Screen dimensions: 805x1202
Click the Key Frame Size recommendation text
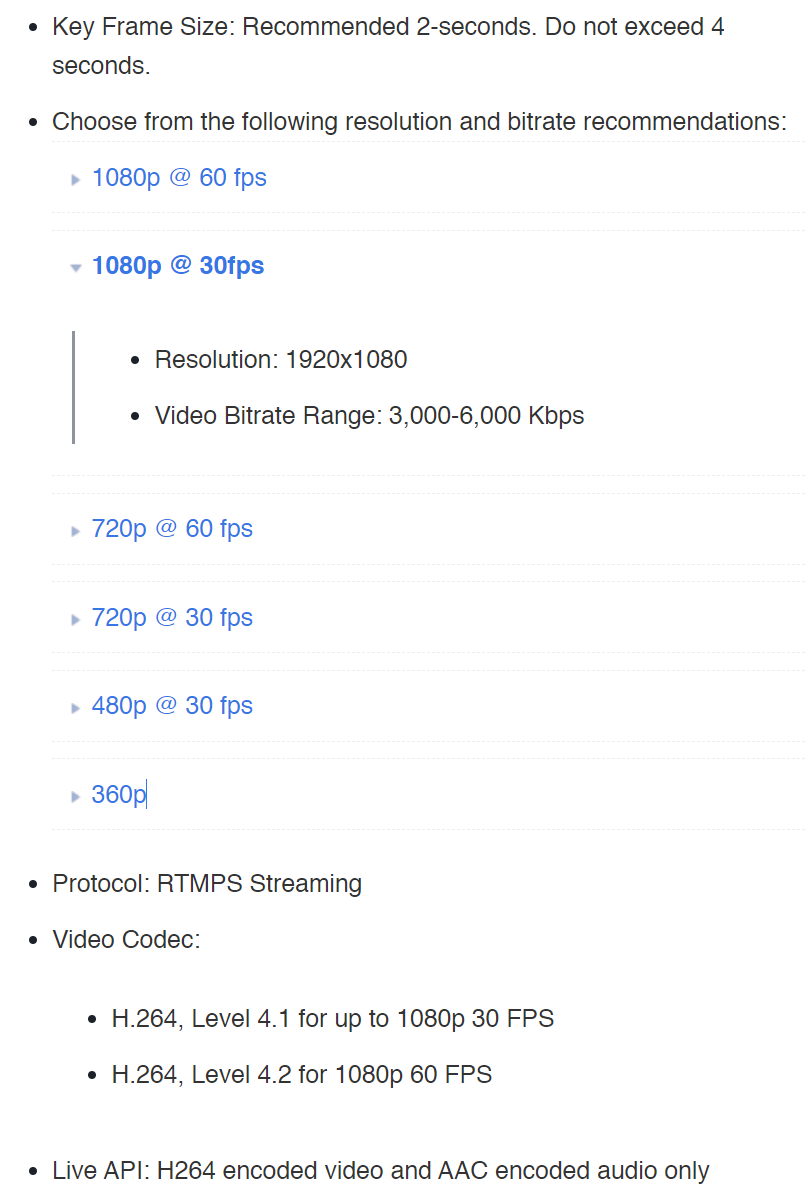point(389,46)
